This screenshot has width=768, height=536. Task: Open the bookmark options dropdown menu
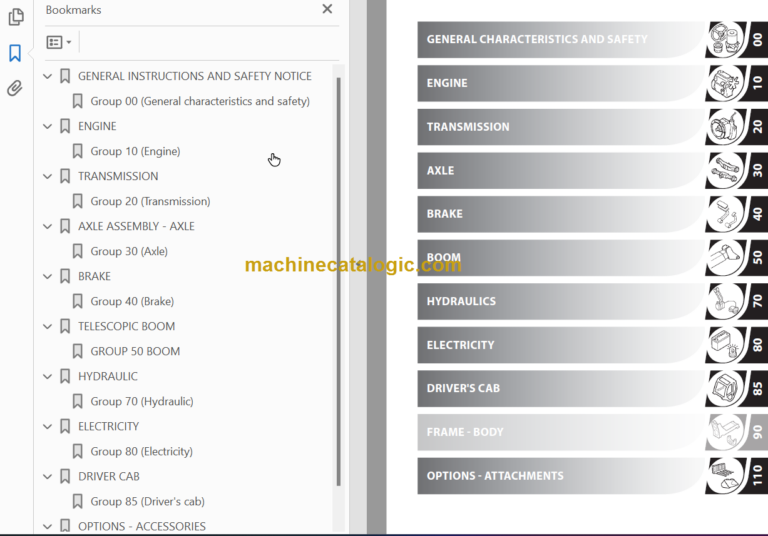(x=59, y=42)
